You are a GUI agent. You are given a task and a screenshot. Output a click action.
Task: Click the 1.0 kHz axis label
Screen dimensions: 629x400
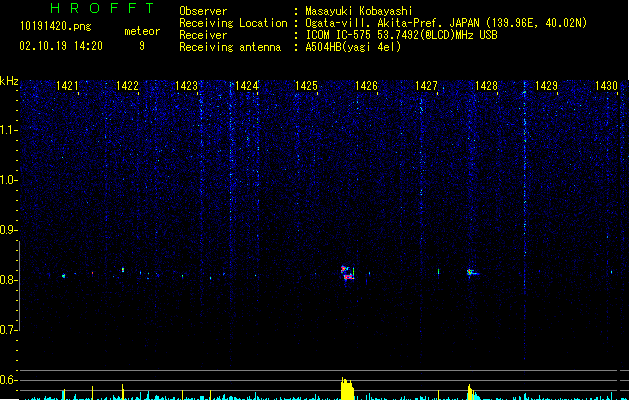click(x=8, y=180)
